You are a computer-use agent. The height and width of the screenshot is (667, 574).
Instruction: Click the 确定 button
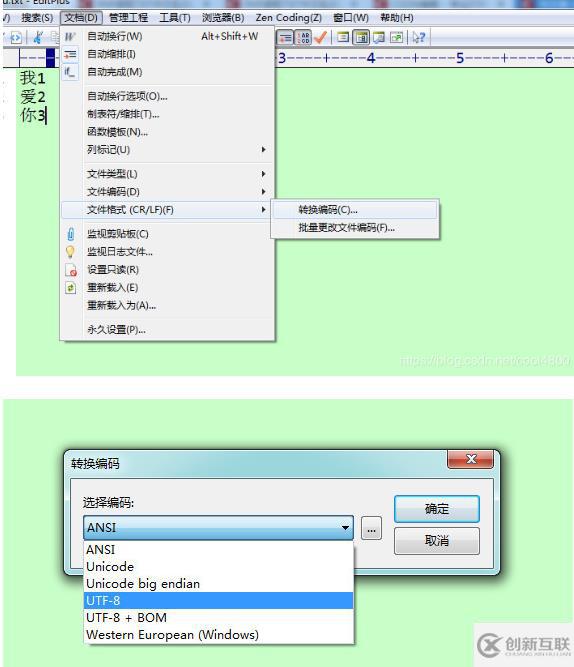[437, 509]
